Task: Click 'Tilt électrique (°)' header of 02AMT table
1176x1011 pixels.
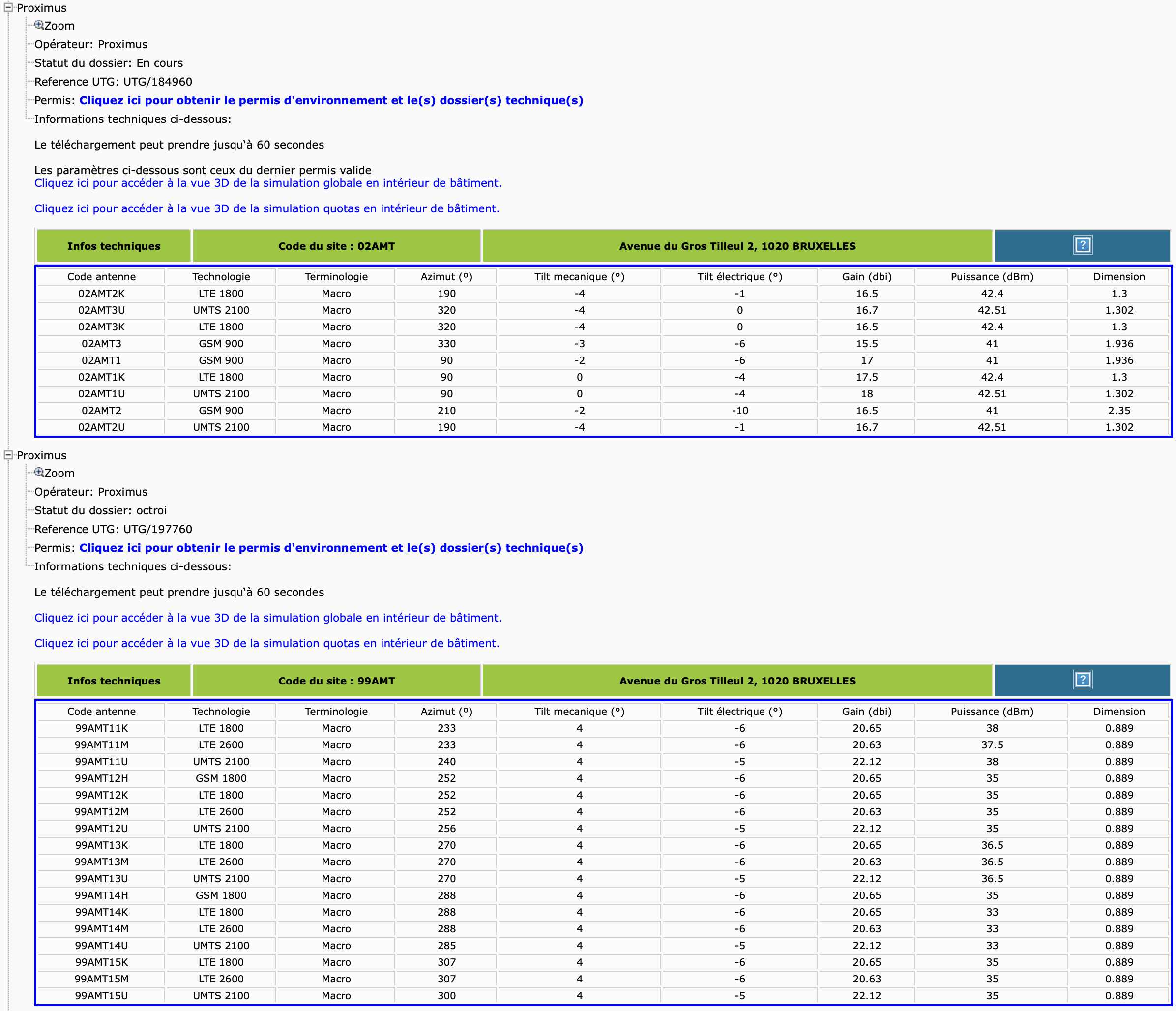Action: pos(739,277)
